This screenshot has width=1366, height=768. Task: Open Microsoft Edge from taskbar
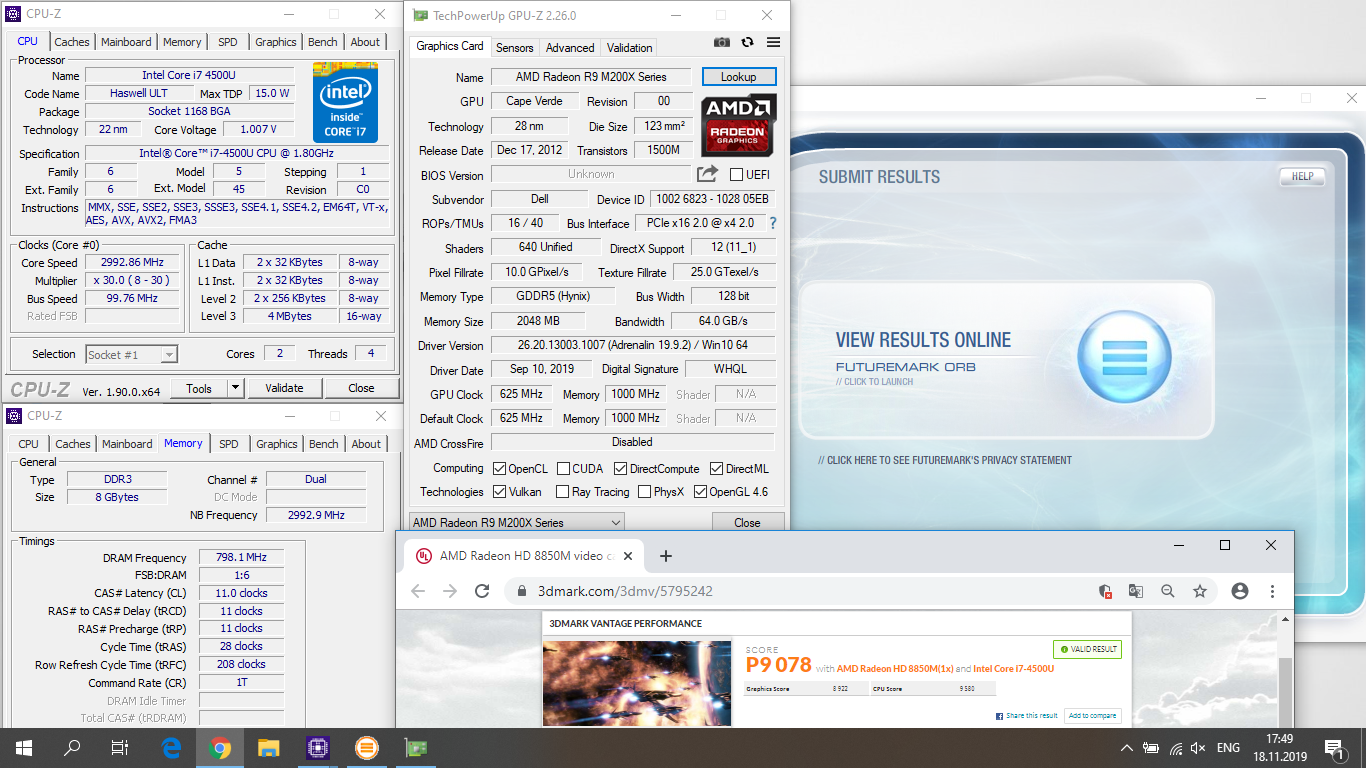point(171,747)
